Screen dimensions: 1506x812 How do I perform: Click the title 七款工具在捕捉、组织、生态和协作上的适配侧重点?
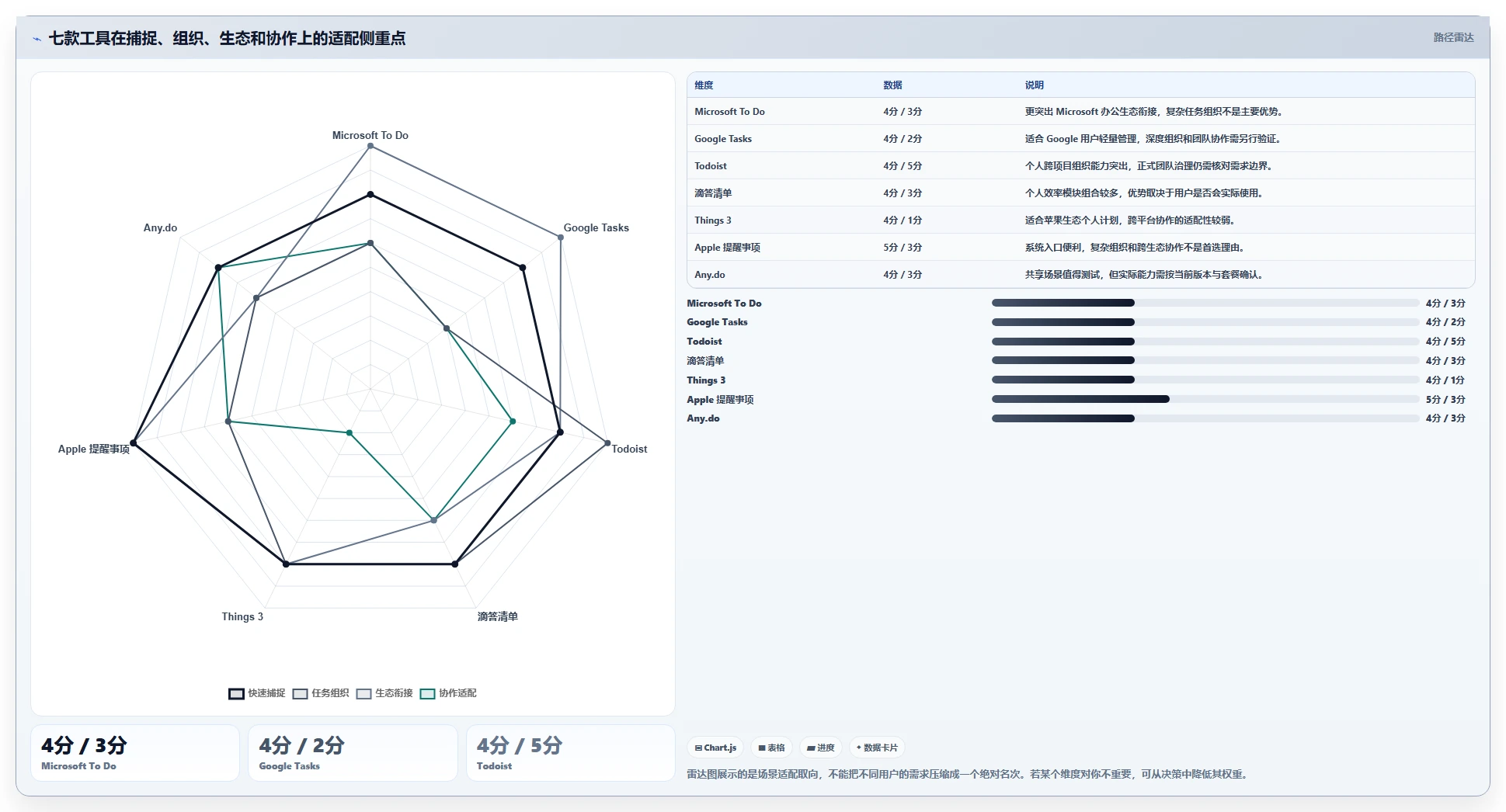227,38
